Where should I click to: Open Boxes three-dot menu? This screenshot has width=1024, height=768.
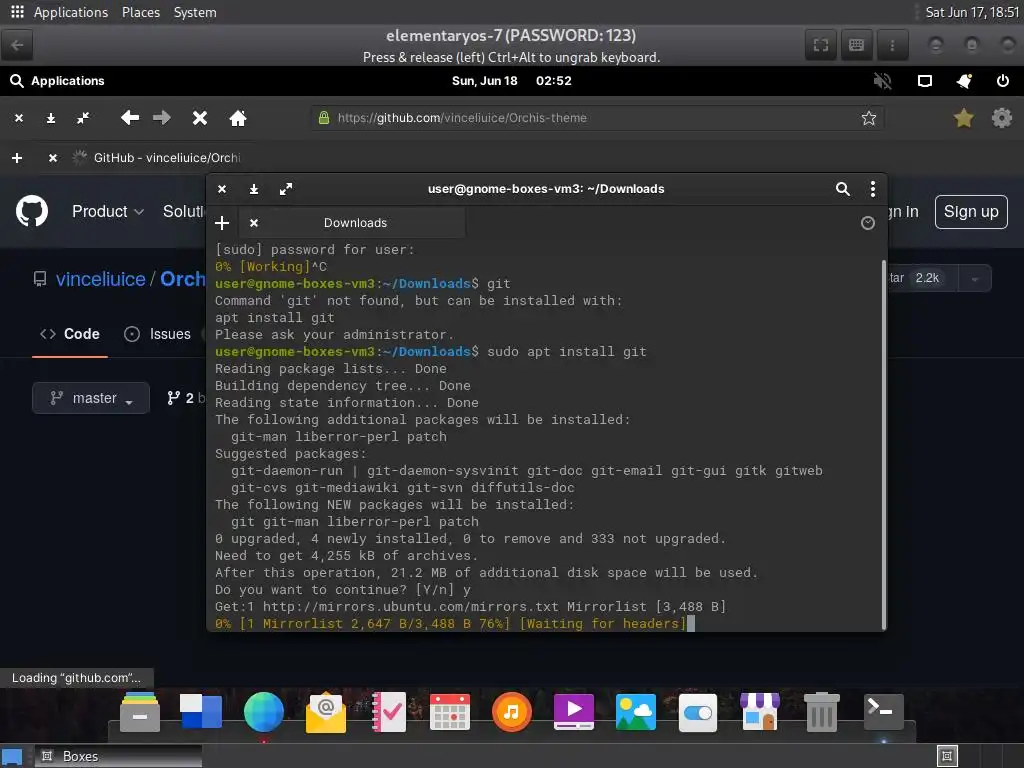click(892, 45)
